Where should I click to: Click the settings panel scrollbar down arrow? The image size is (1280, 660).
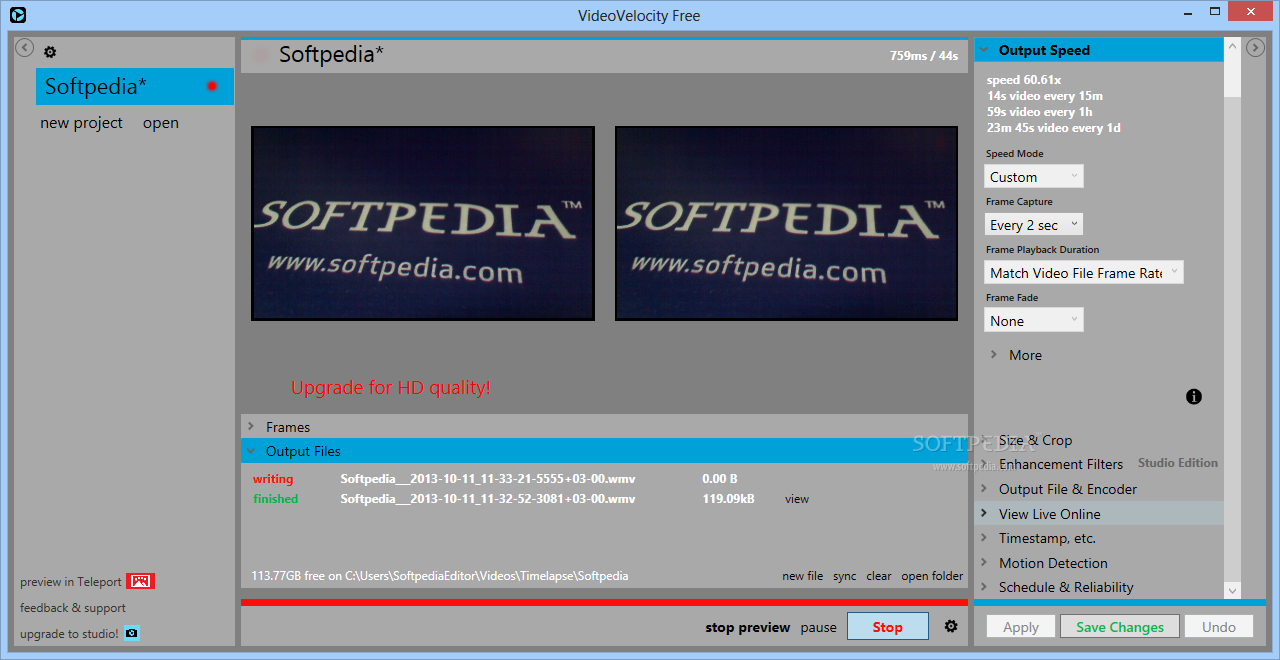pos(1232,590)
